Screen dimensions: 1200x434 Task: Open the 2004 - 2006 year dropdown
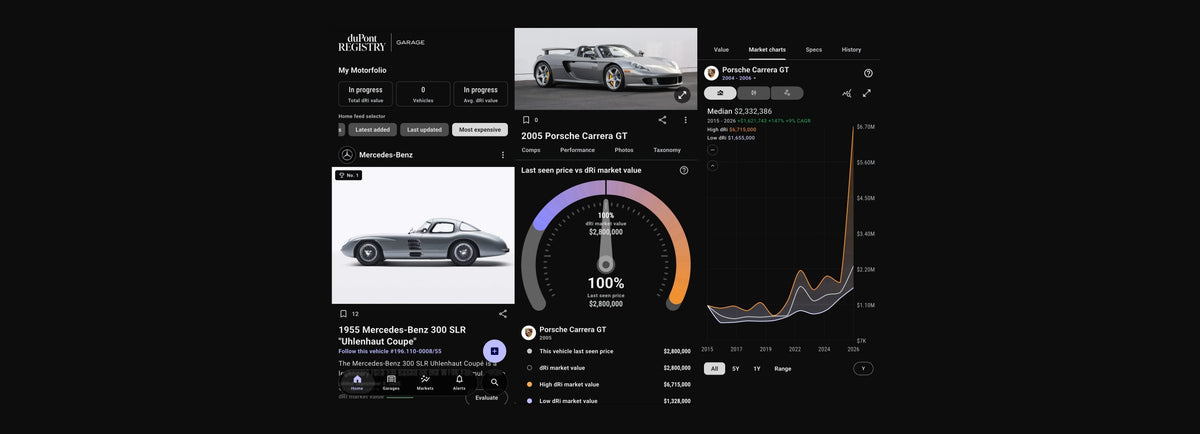[739, 78]
